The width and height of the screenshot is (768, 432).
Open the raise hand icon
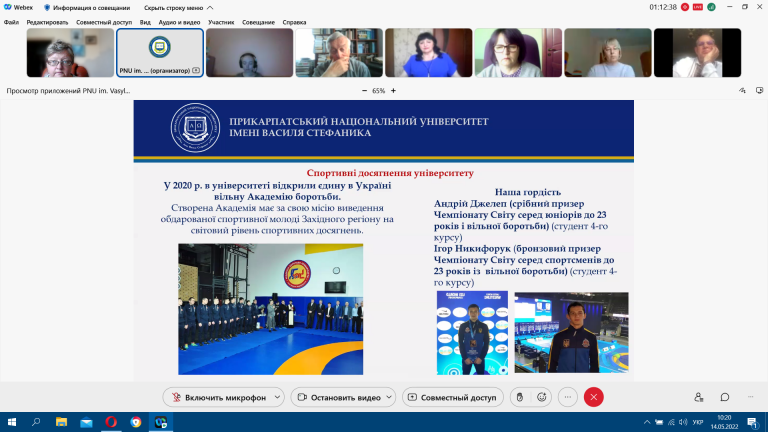tap(520, 397)
